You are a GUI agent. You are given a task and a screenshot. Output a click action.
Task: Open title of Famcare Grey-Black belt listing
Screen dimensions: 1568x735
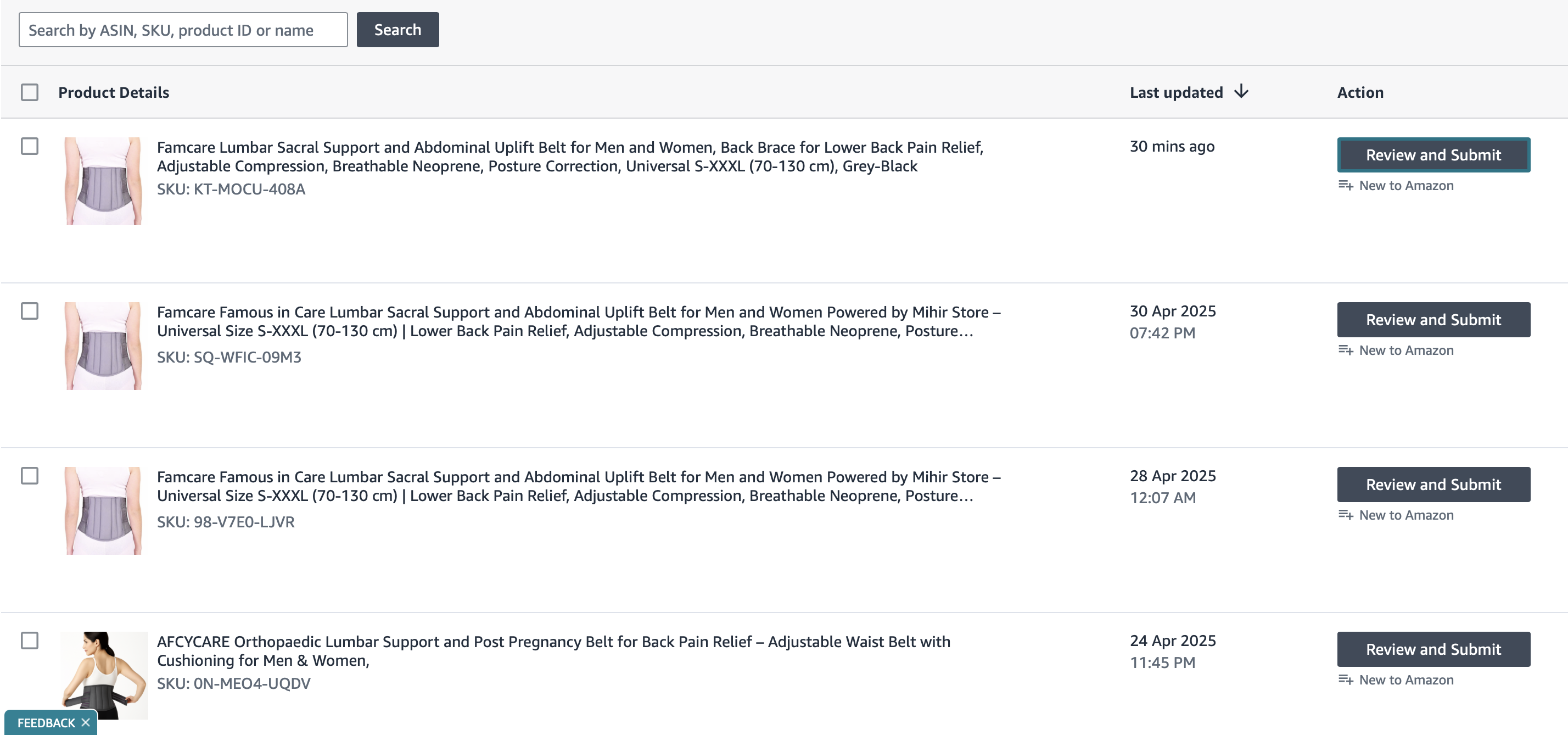pos(570,157)
